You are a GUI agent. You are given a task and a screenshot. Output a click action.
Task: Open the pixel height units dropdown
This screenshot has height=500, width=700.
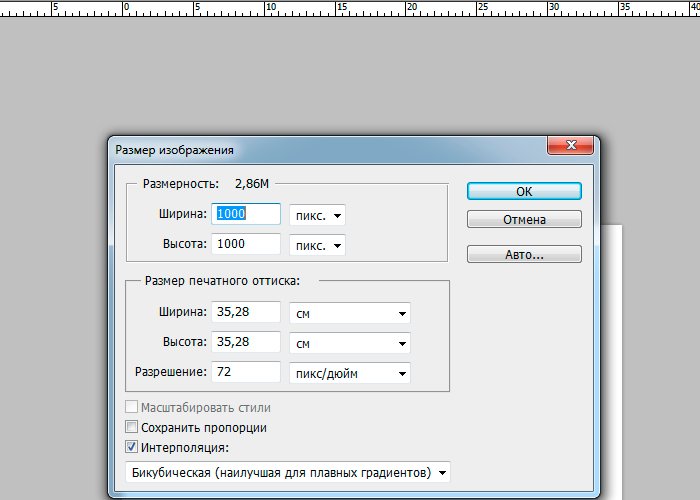point(317,245)
